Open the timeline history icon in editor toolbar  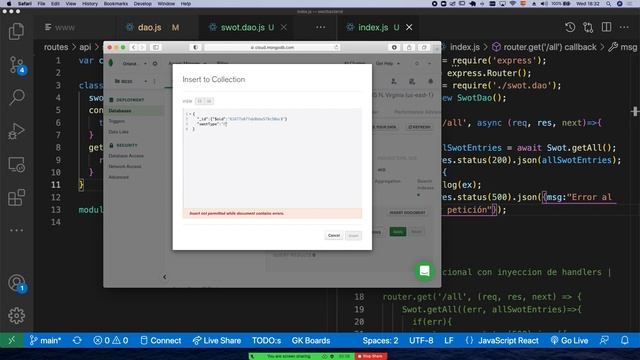pyautogui.click(x=570, y=27)
